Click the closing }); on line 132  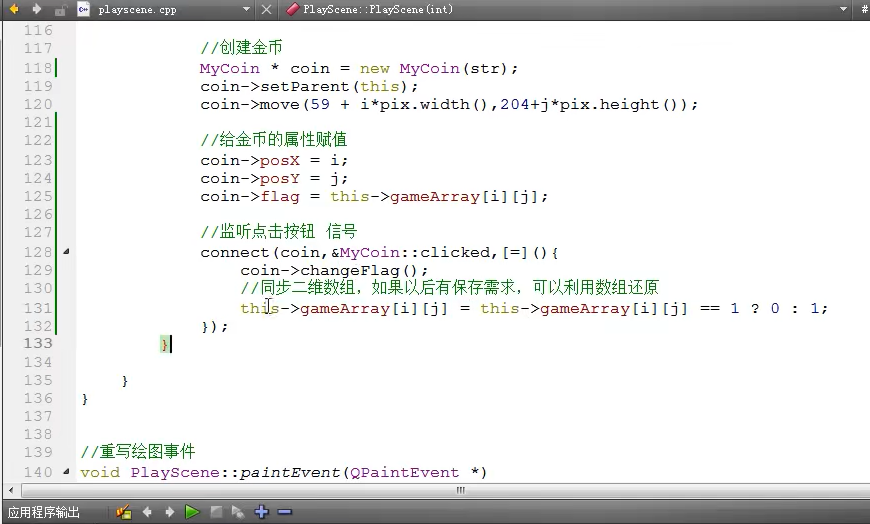(x=214, y=326)
